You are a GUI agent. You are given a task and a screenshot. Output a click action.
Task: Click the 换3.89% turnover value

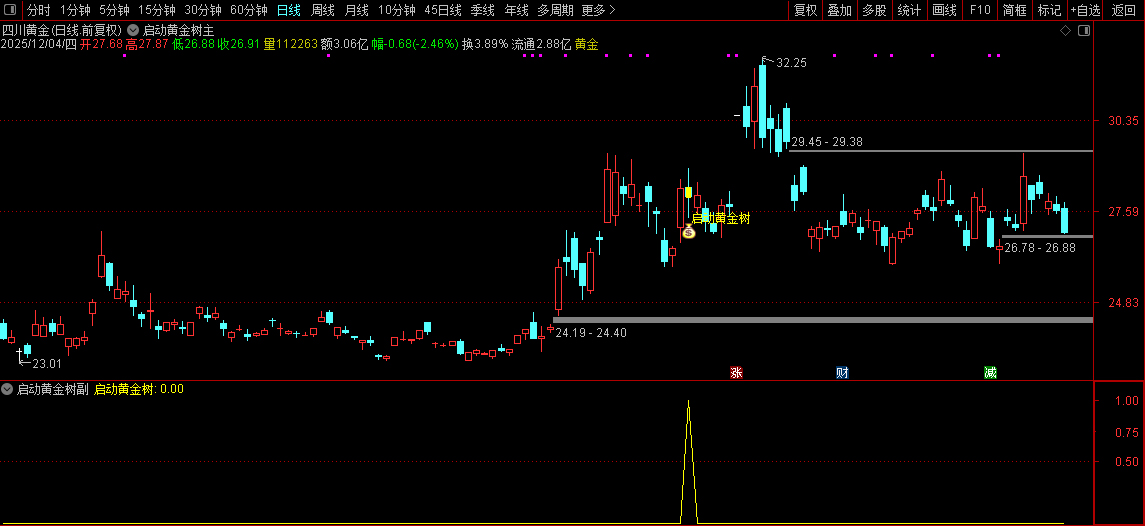[485, 44]
